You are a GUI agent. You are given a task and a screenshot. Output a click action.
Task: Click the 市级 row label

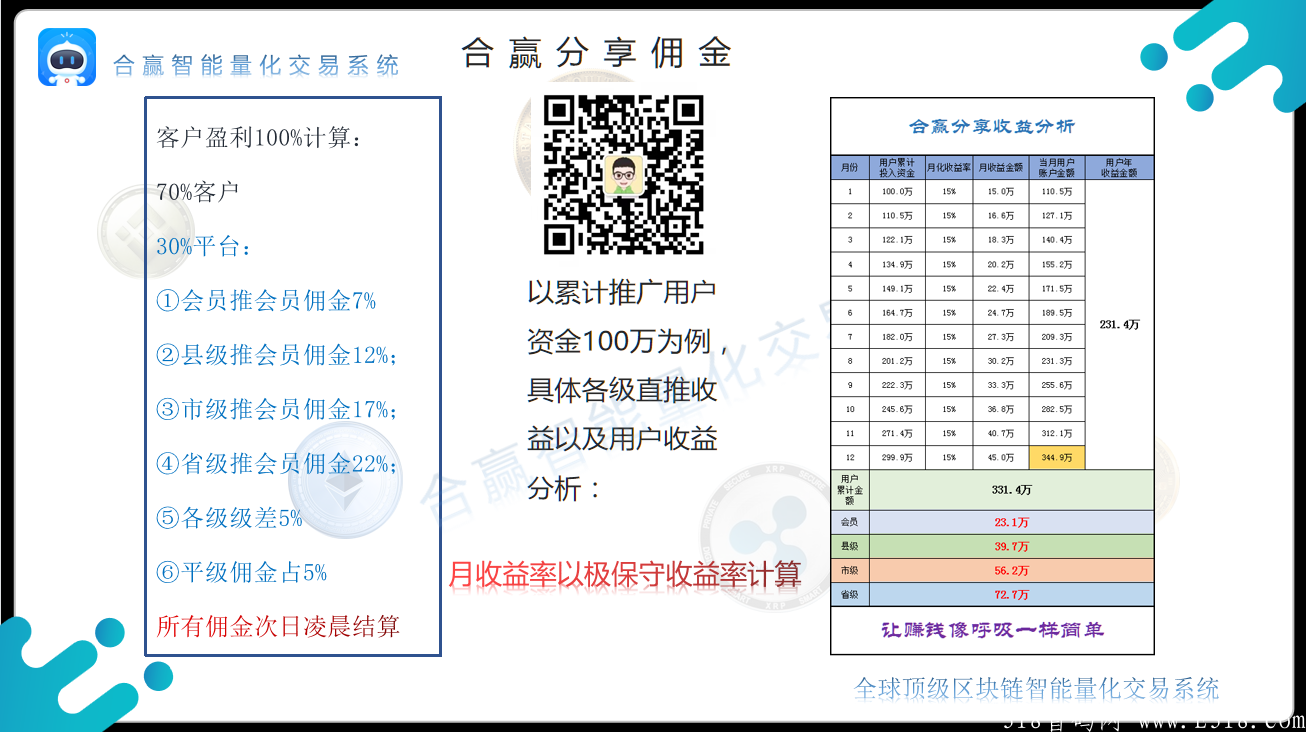coord(850,571)
